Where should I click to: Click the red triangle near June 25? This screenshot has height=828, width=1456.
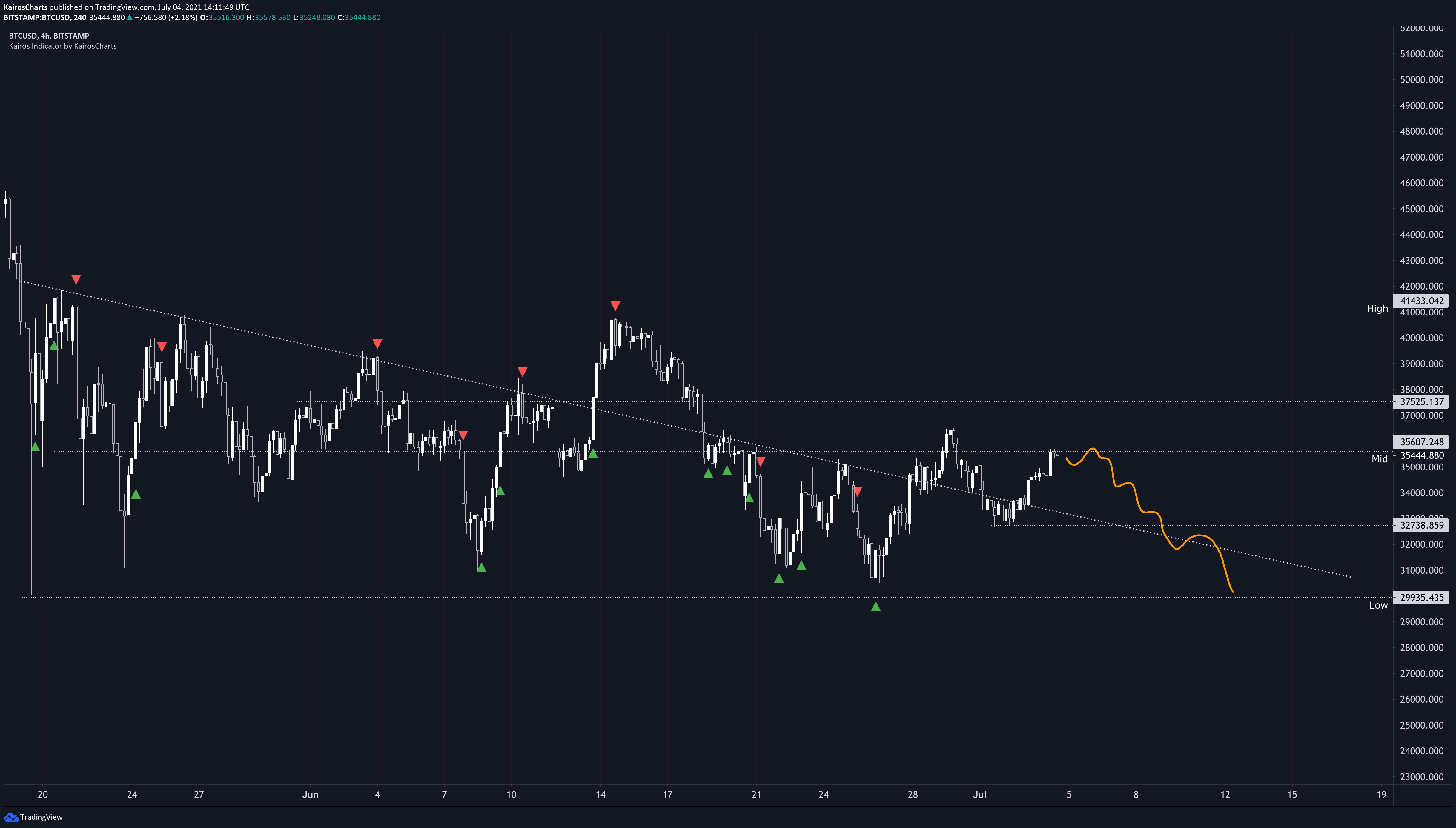[x=858, y=491]
